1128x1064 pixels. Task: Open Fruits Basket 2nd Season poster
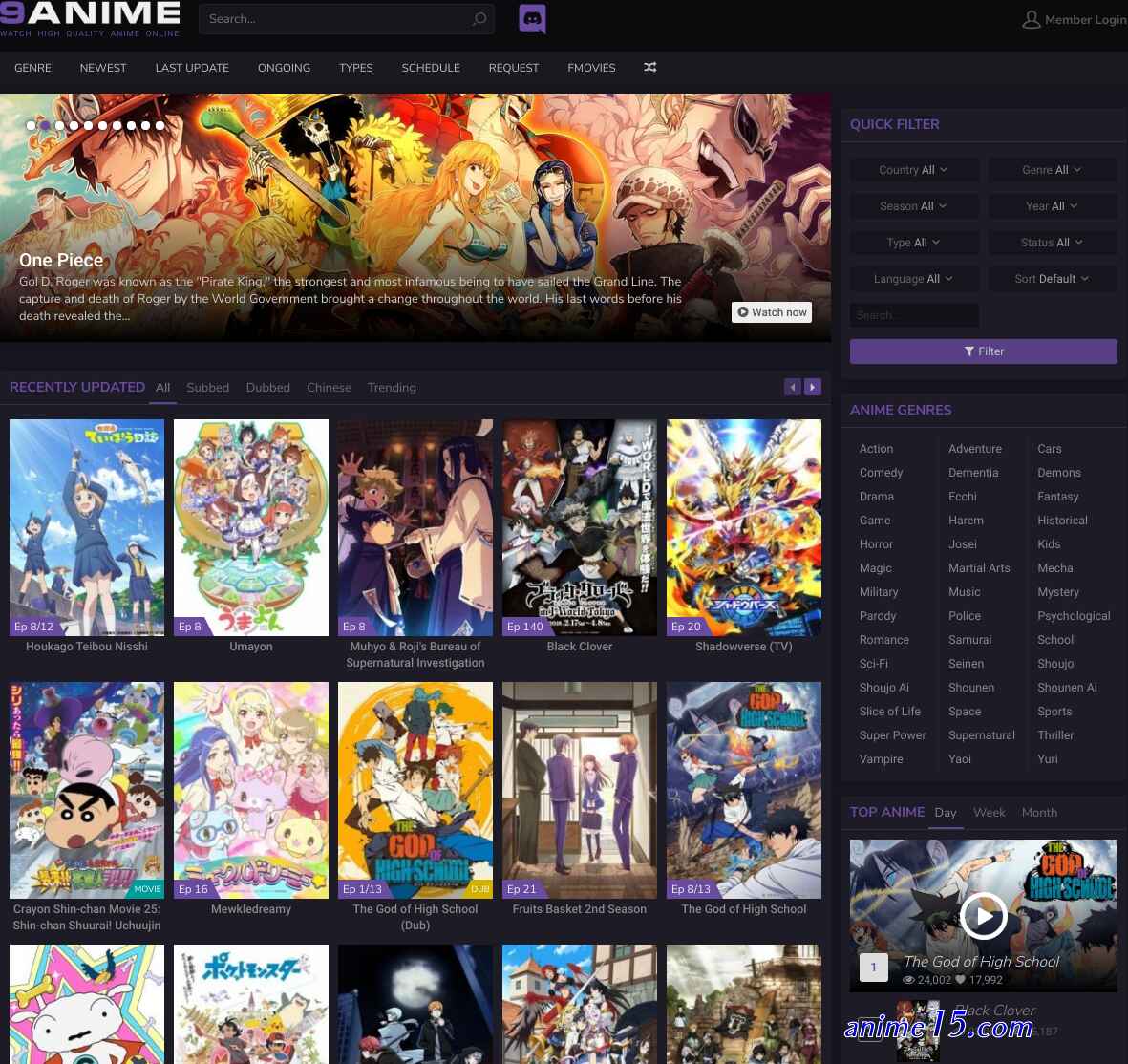(x=579, y=790)
